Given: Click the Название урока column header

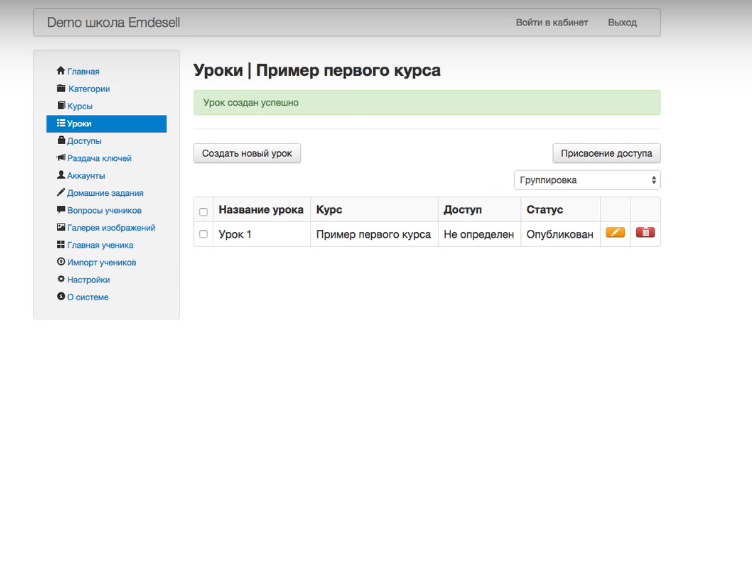Looking at the screenshot, I should (261, 210).
